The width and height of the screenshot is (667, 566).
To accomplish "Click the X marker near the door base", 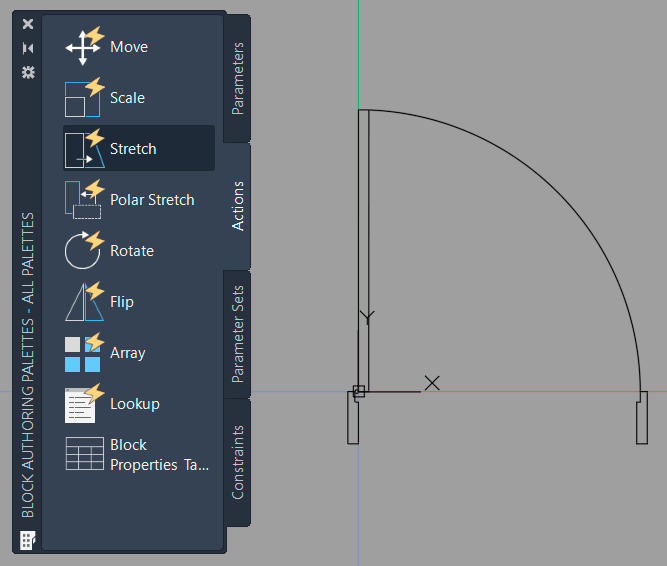I will click(x=432, y=382).
